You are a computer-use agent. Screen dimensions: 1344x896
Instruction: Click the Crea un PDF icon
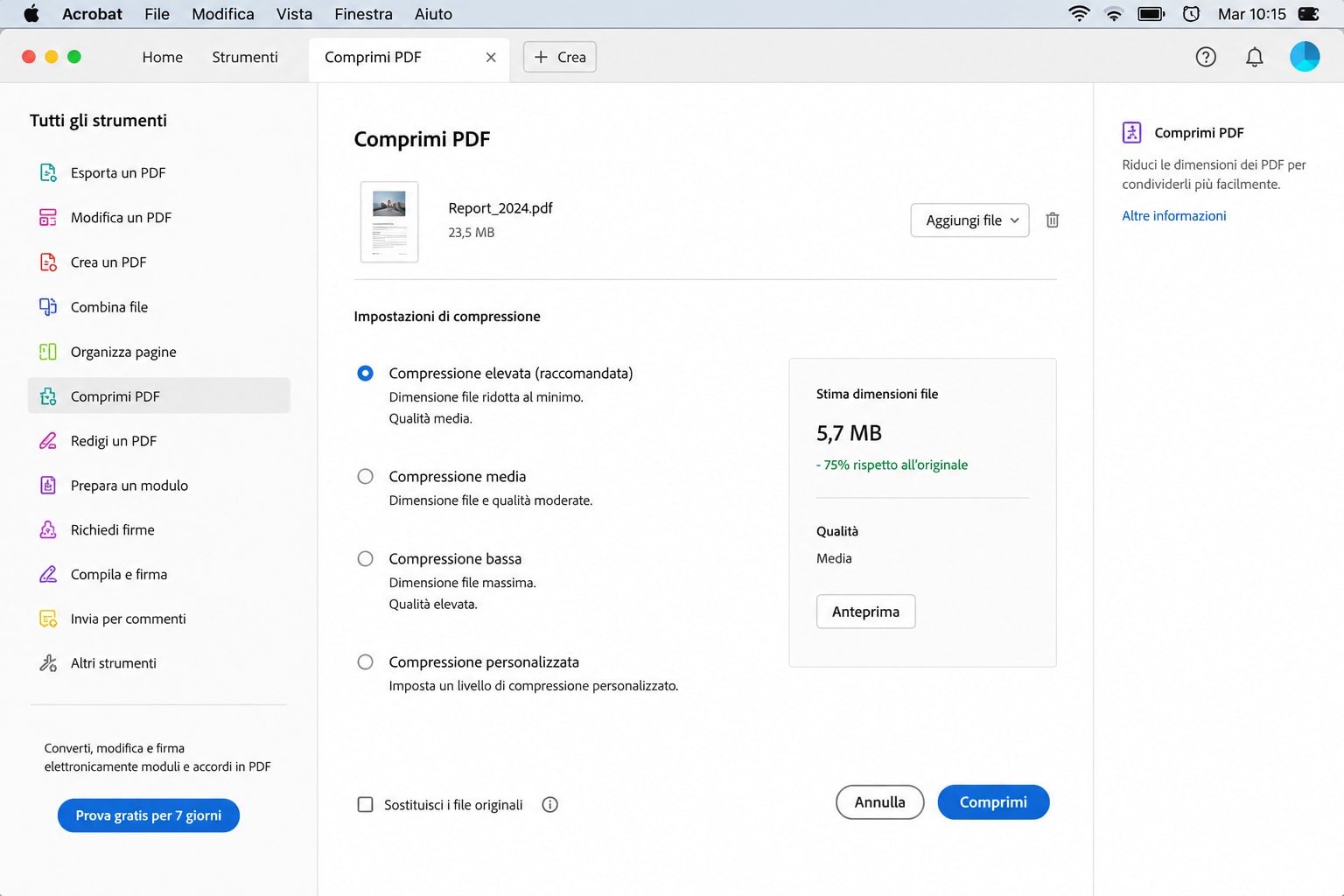[48, 262]
